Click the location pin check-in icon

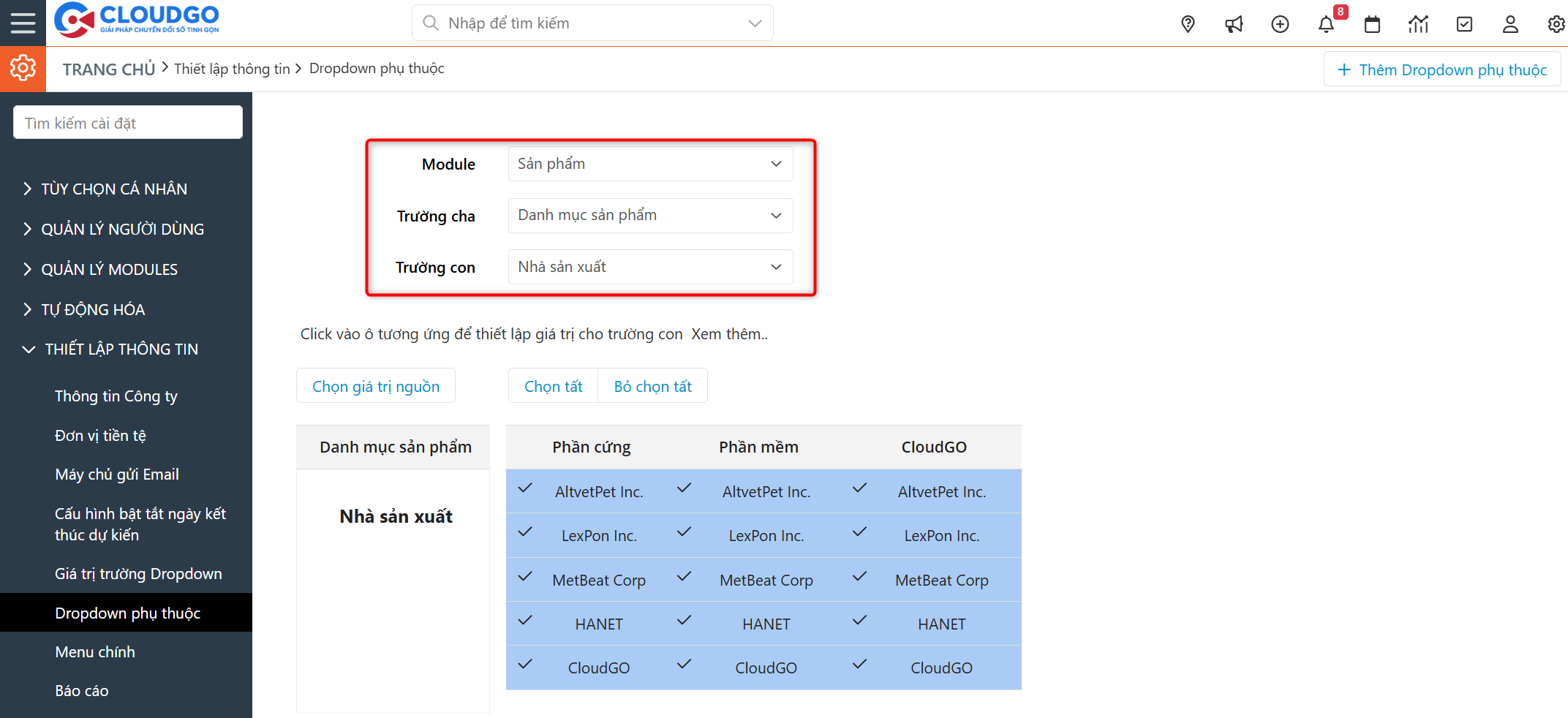tap(1188, 24)
